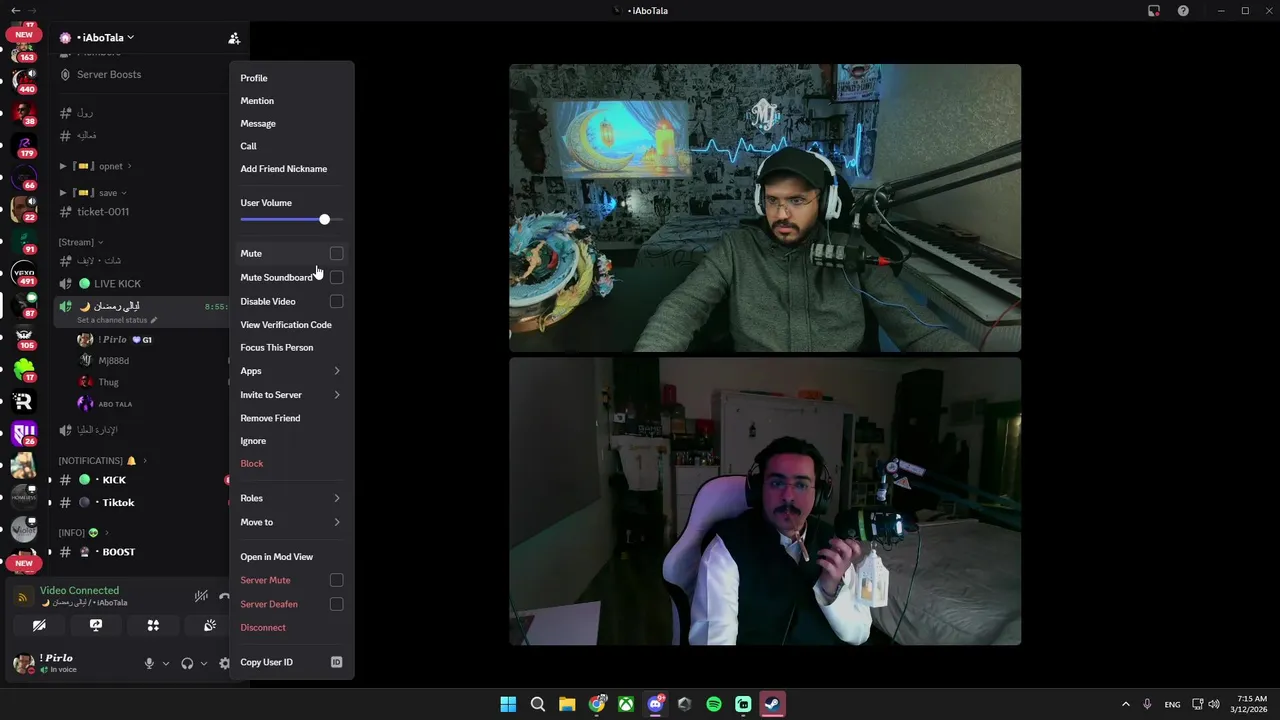1280x720 pixels.
Task: Select Ignore in context menu
Action: 291,441
